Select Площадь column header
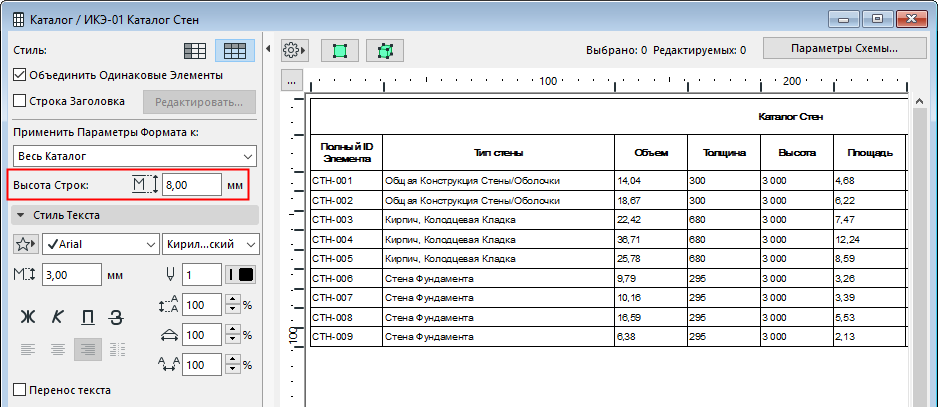Viewport: 938px width, 407px height. [x=870, y=153]
